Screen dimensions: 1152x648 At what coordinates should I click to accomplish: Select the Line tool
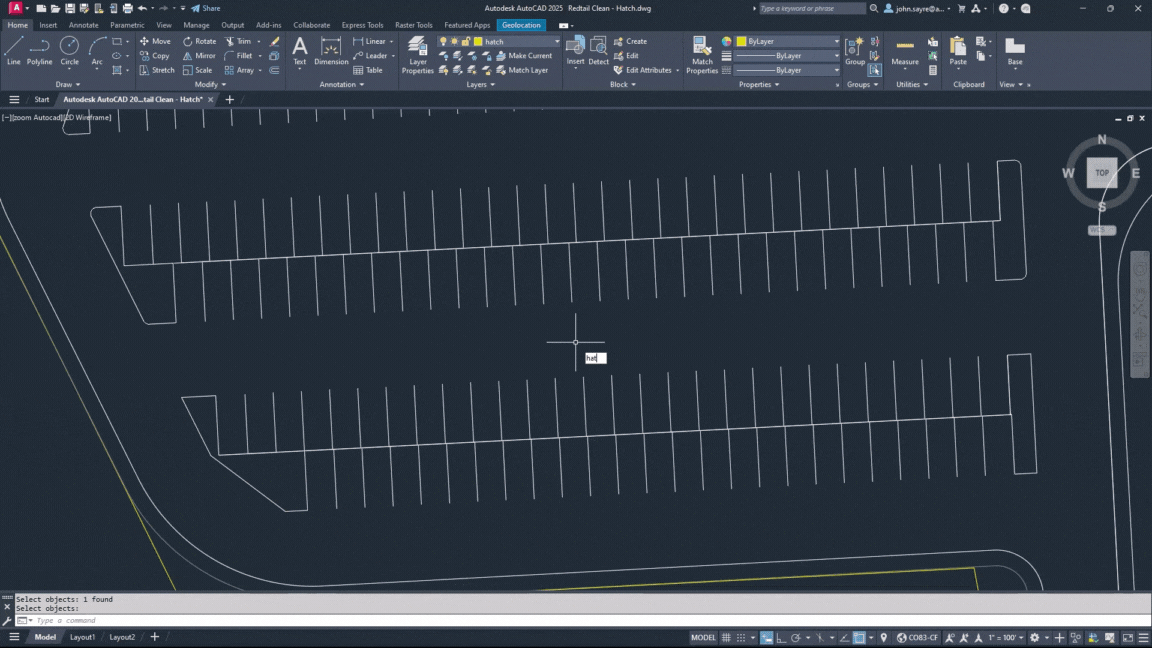(13, 51)
